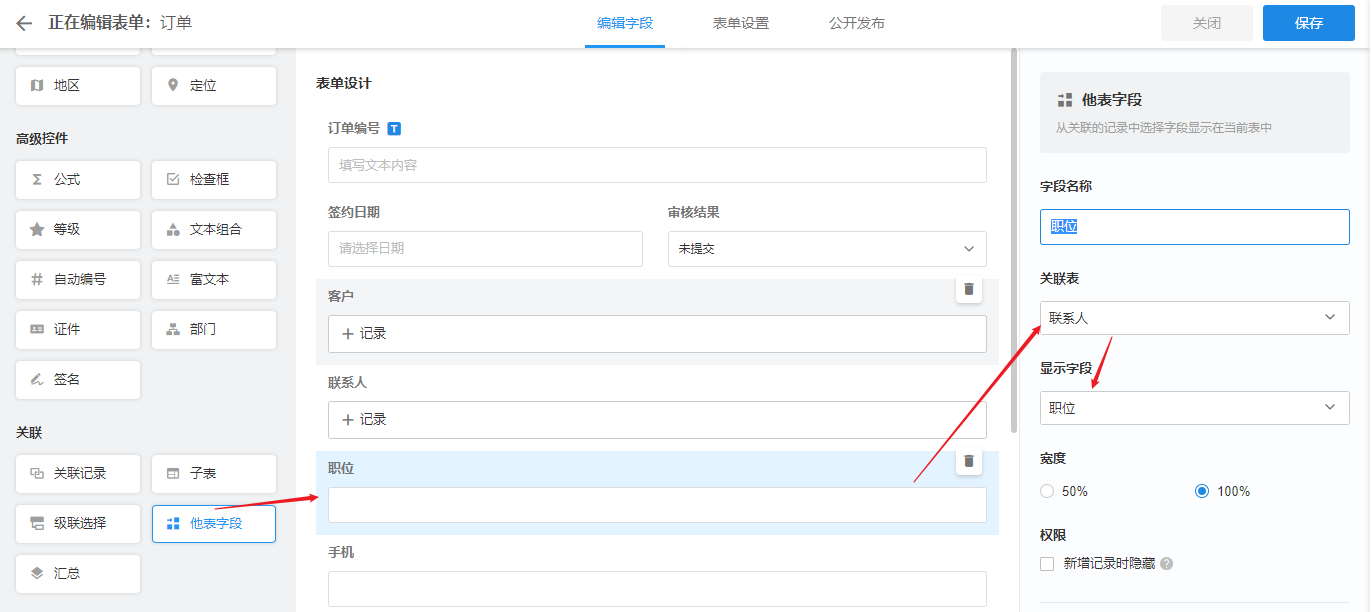This screenshot has width=1372, height=612.
Task: Click the 高级控件 section label
Action: (x=42, y=139)
